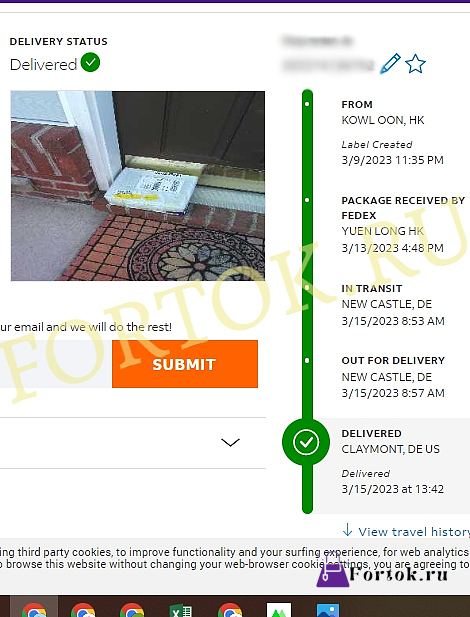Click the orange SUBMIT button
470x617 pixels.
(x=185, y=364)
